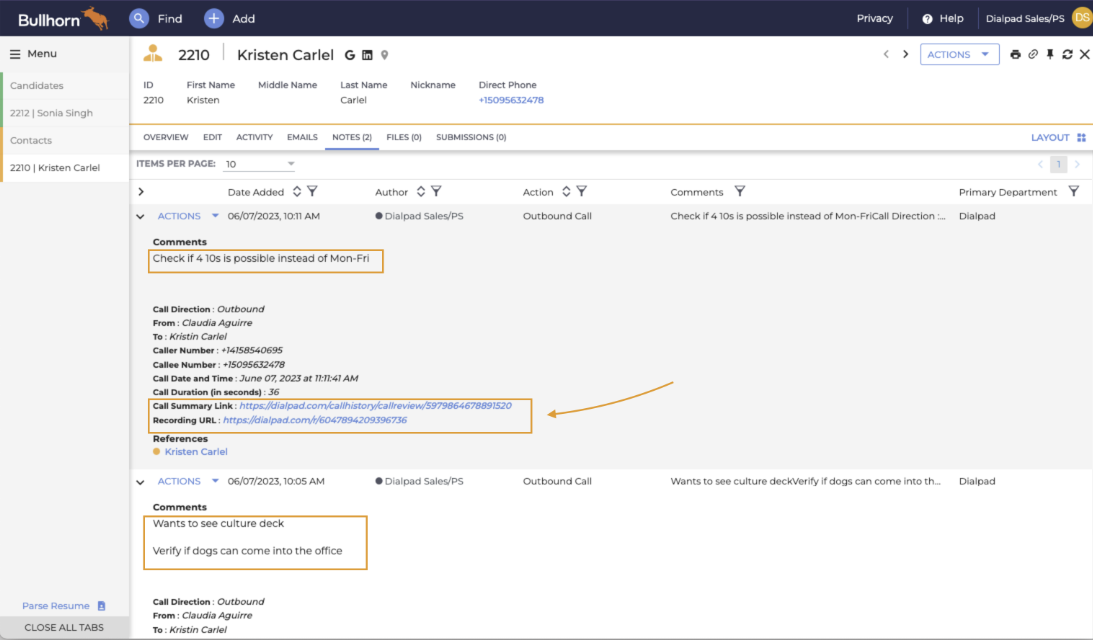
Task: Sort the Action column
Action: tap(566, 191)
